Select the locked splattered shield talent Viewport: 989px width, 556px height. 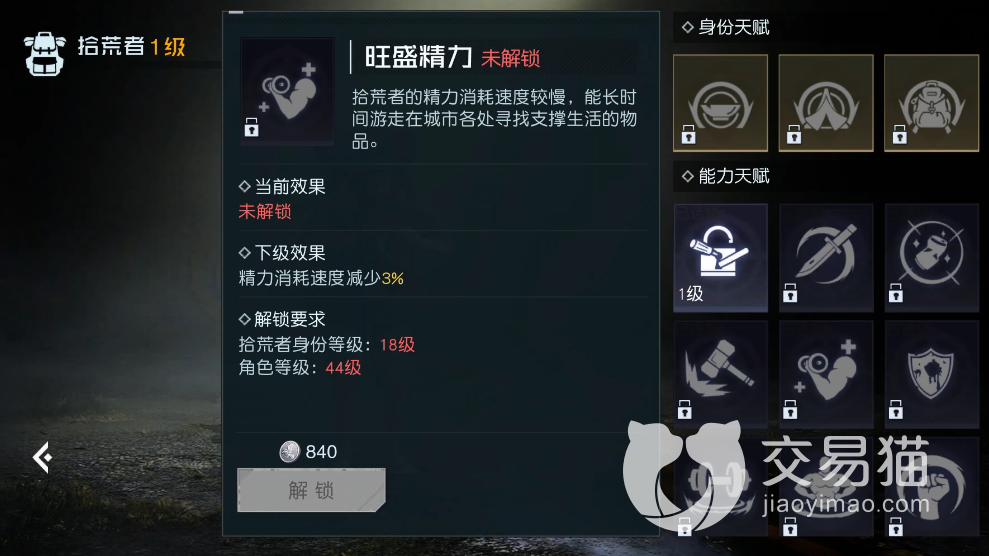pos(931,374)
